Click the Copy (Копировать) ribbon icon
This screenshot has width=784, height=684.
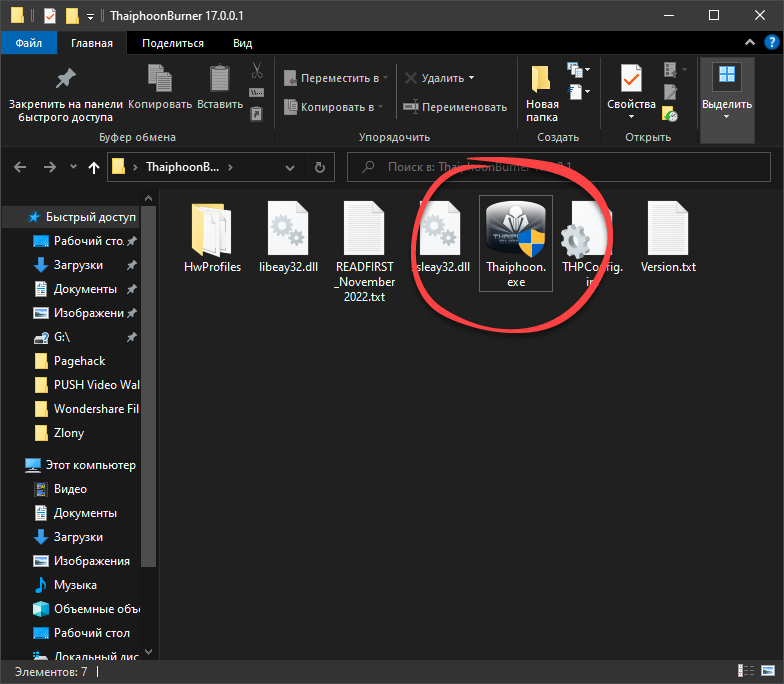160,78
